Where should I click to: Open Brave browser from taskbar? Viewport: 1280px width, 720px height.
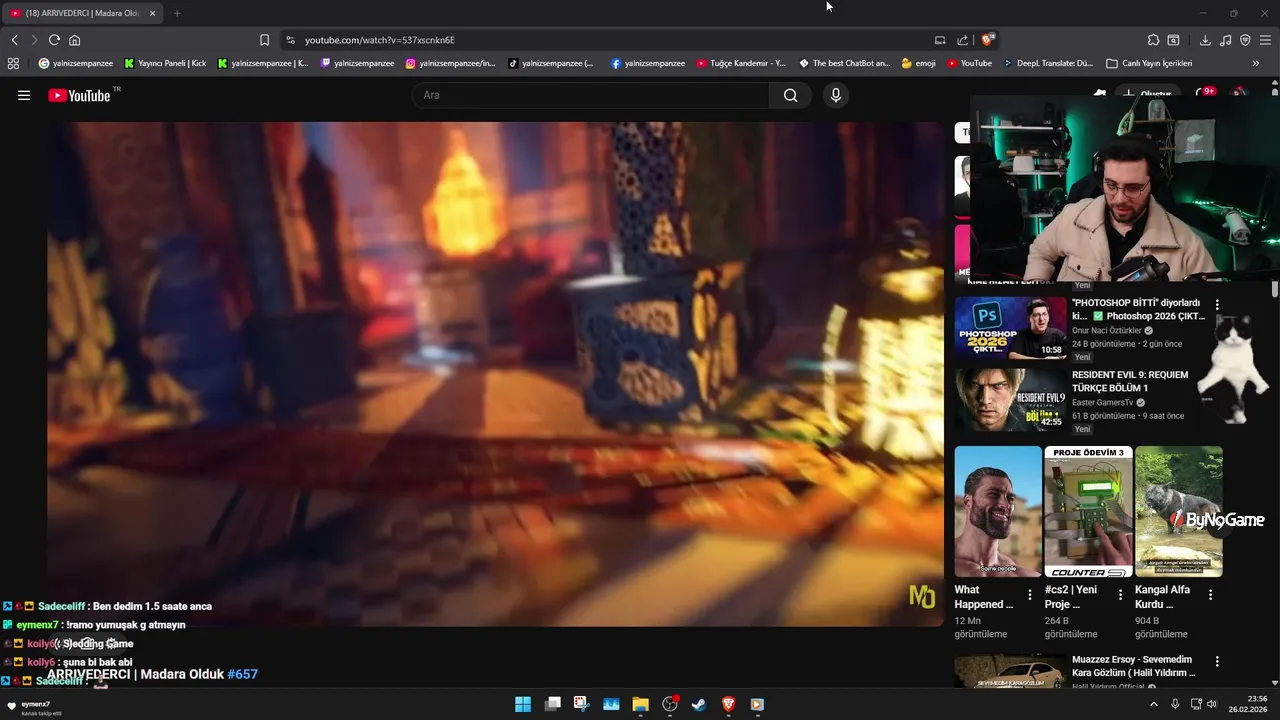728,704
